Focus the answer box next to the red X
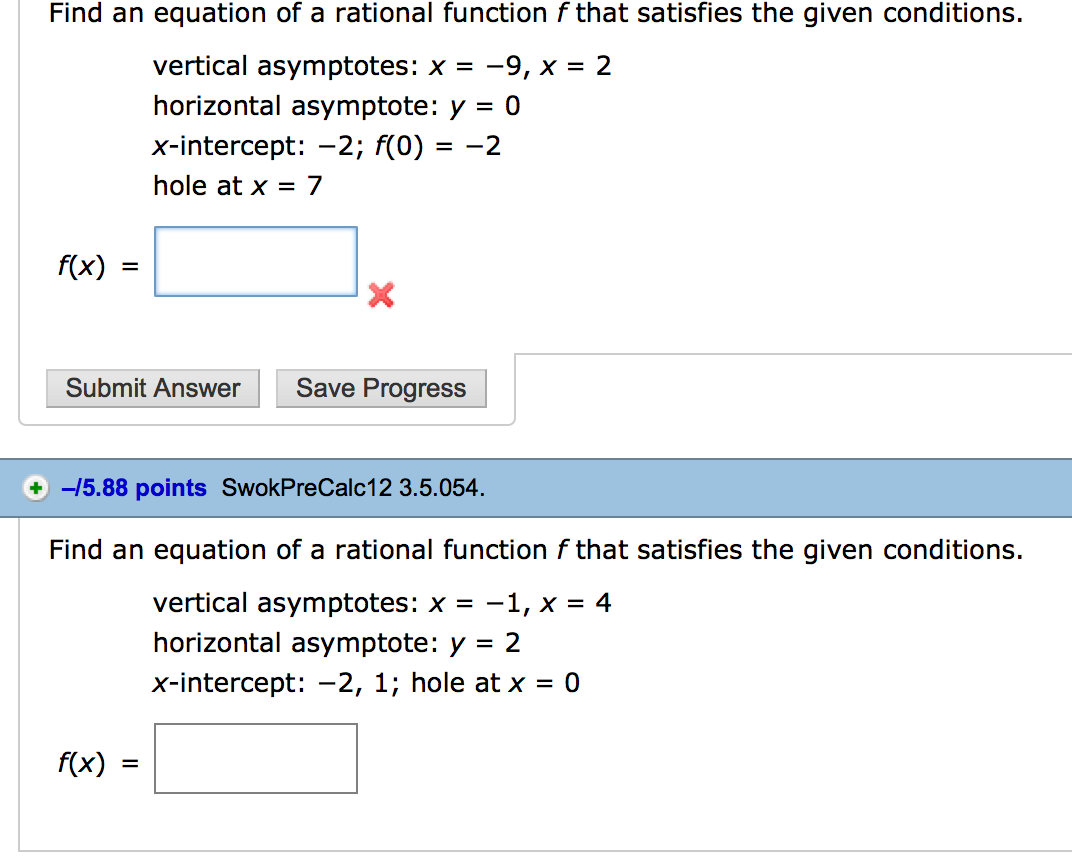 256,262
